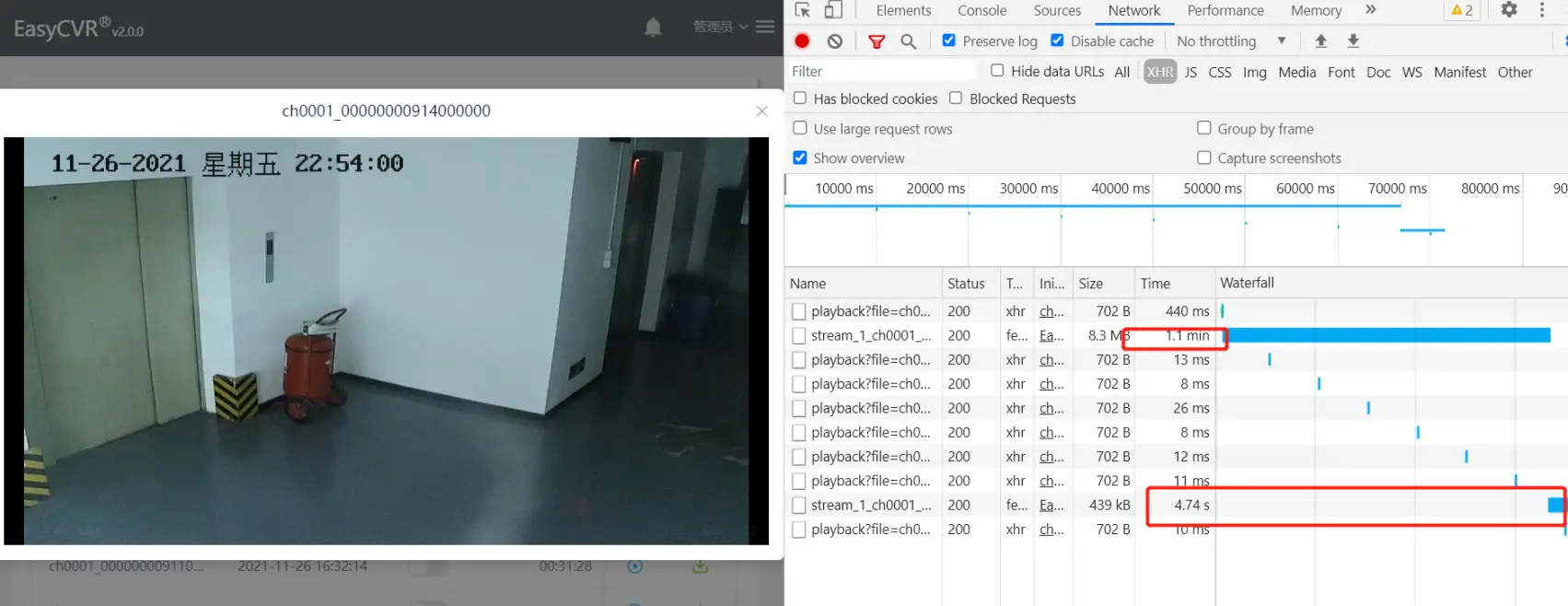1568x606 pixels.
Task: Stop recording network log
Action: 802,41
